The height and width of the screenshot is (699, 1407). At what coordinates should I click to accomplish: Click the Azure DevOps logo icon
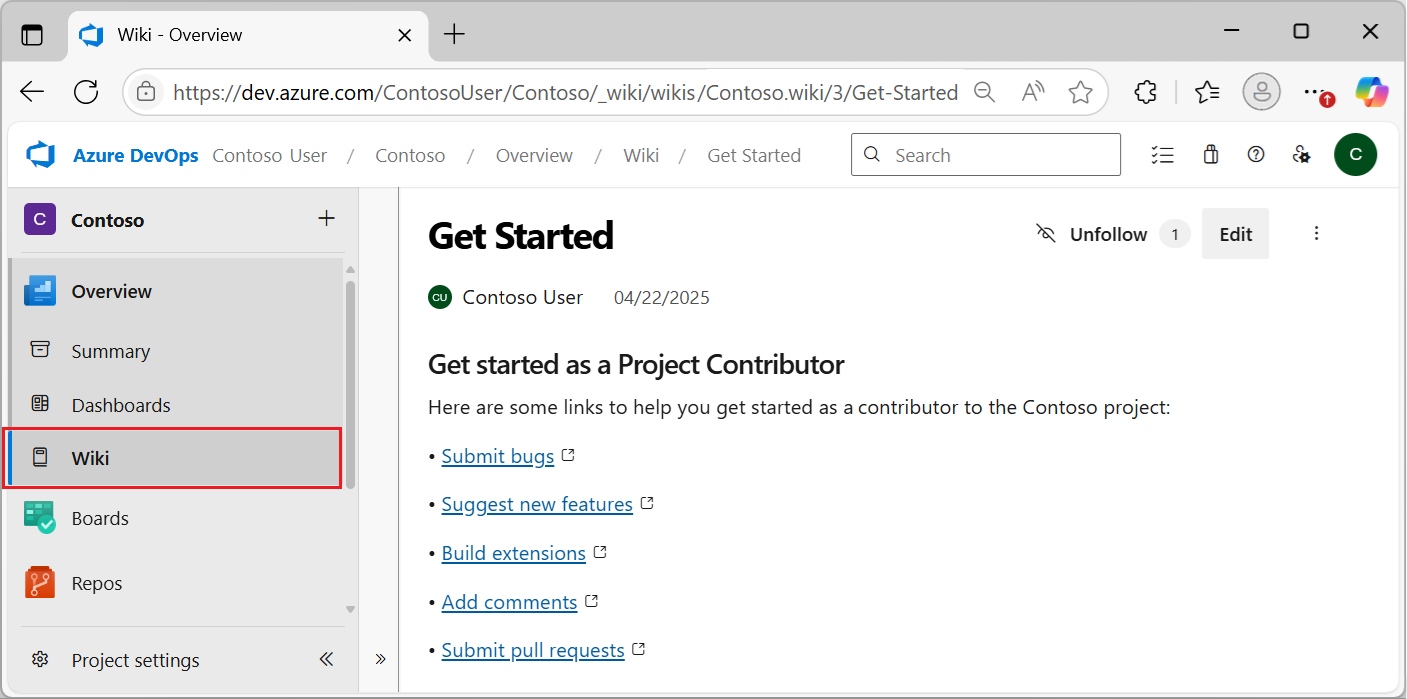tap(41, 155)
